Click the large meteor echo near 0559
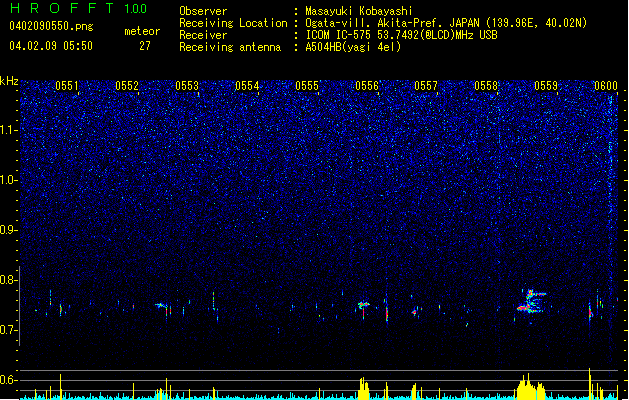The image size is (629, 400). 531,302
